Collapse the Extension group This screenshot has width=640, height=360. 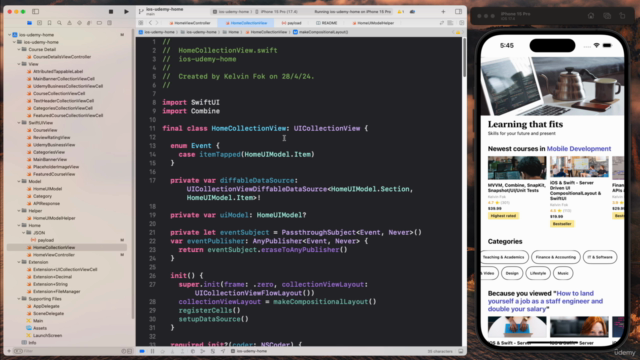(x=19, y=262)
